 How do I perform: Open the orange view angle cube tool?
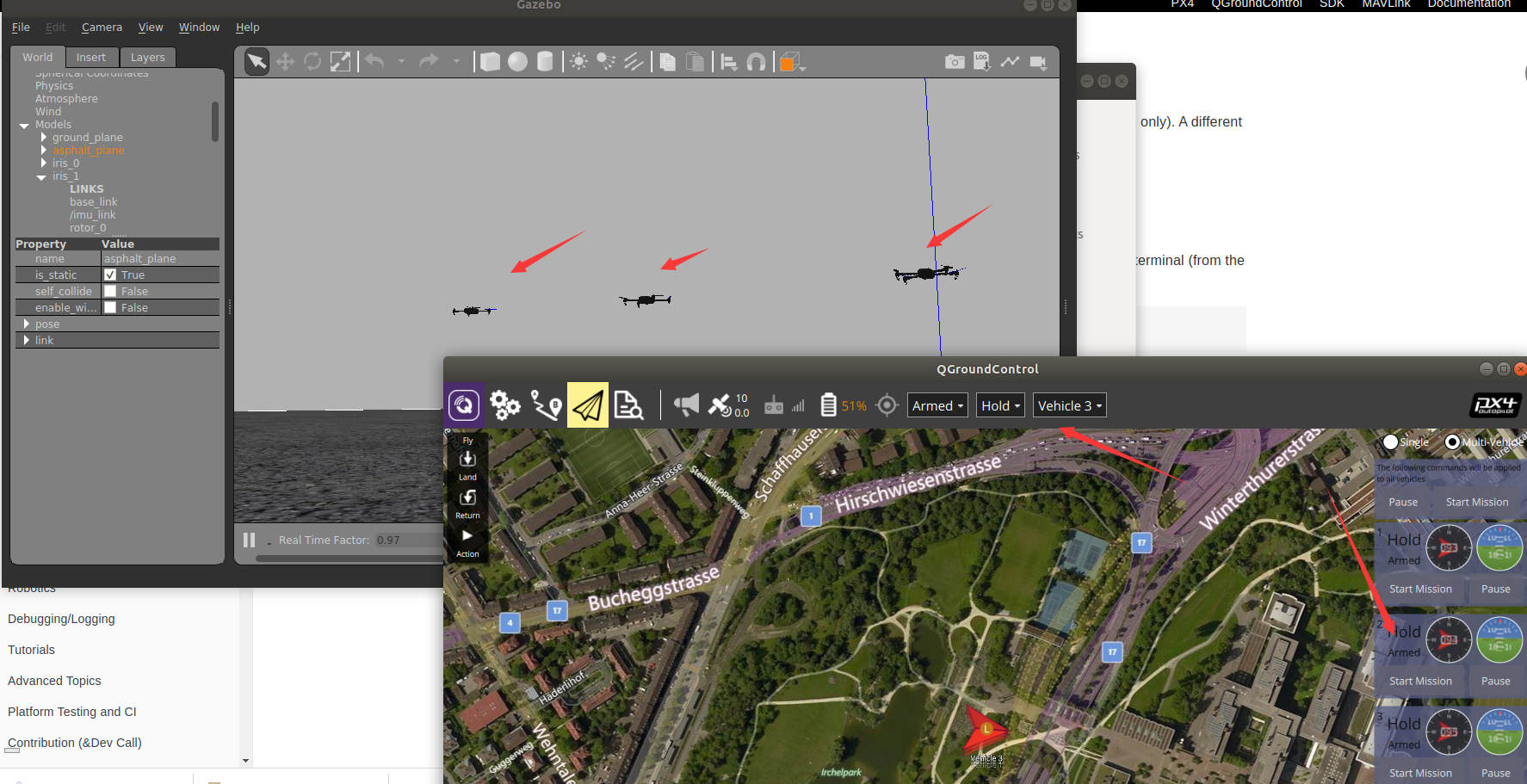(x=791, y=62)
